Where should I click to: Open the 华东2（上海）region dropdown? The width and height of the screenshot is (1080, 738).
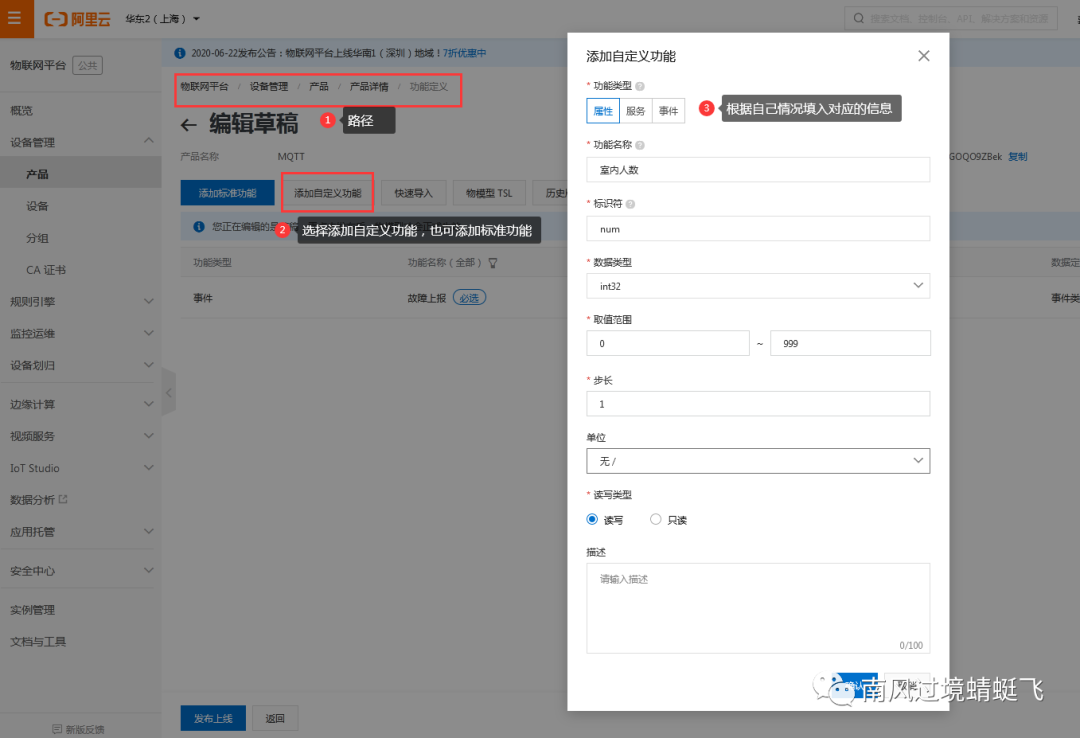(x=163, y=19)
